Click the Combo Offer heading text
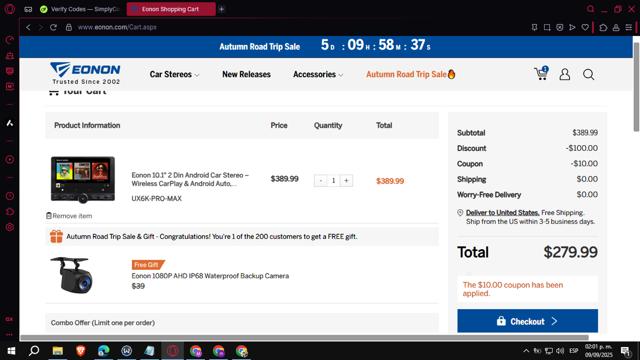 click(x=103, y=323)
